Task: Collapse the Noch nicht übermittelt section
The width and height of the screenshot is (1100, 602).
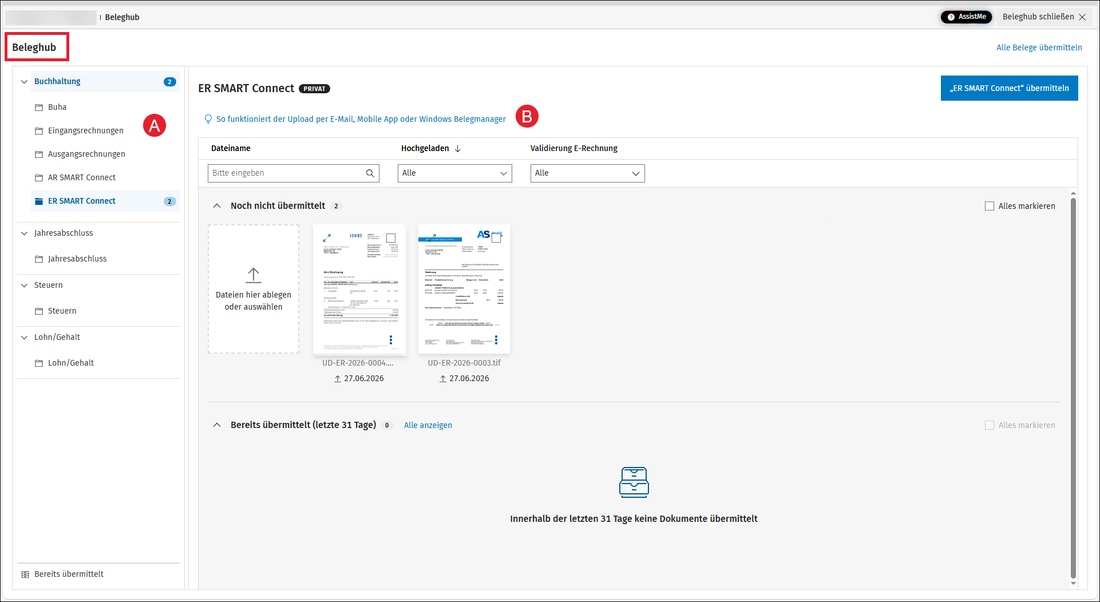Action: (217, 206)
